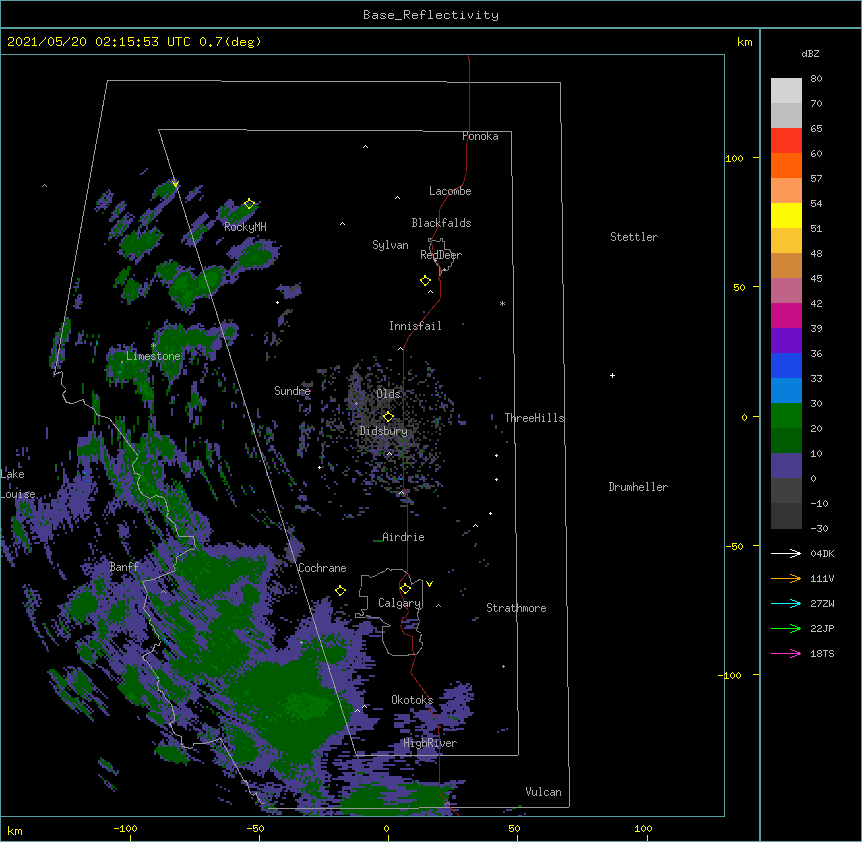
Task: Click the asterisk marker above Limestone
Action: (154, 345)
